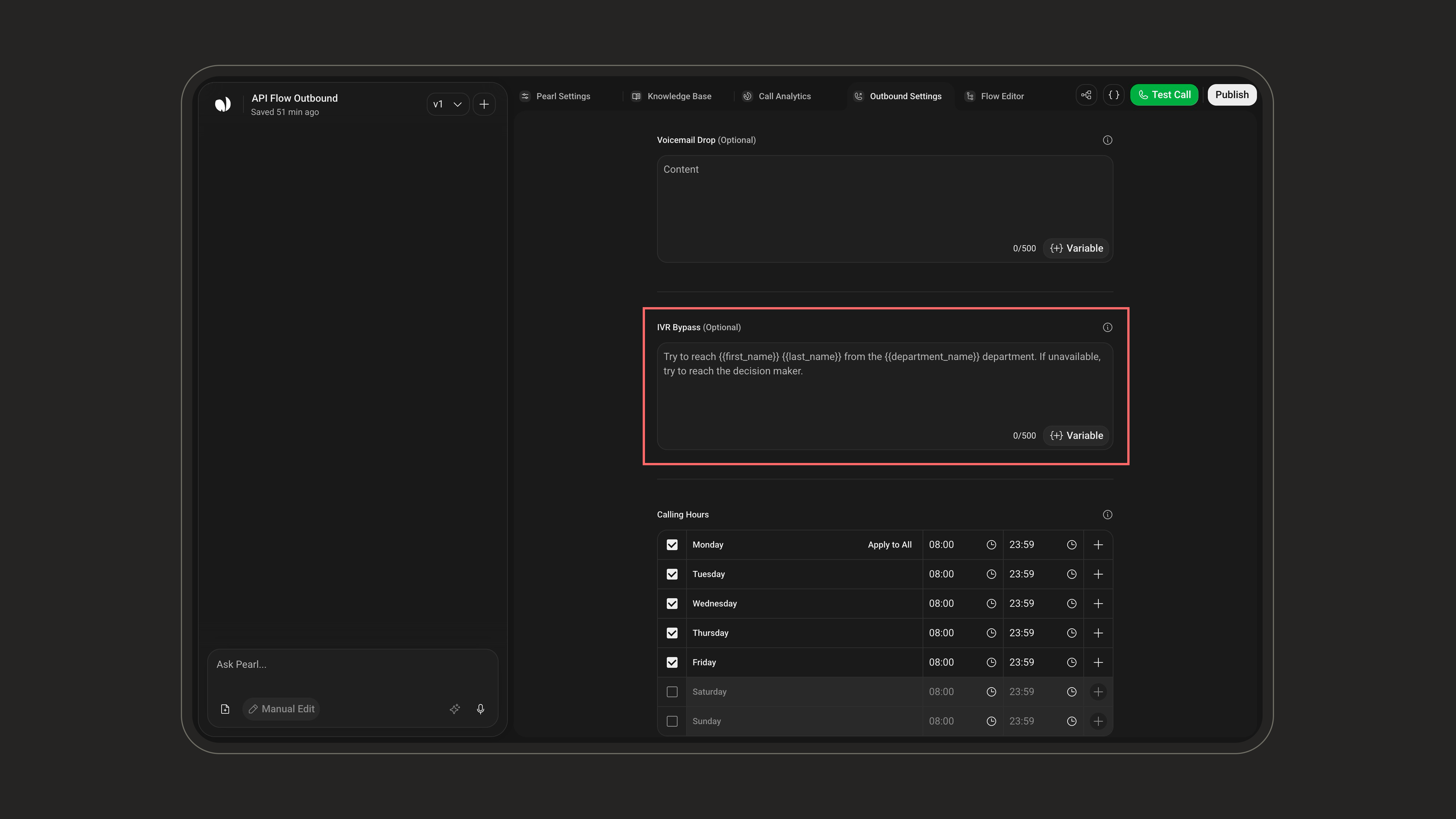This screenshot has height=819, width=1456.
Task: Uncheck the Monday checkbox
Action: click(x=671, y=545)
